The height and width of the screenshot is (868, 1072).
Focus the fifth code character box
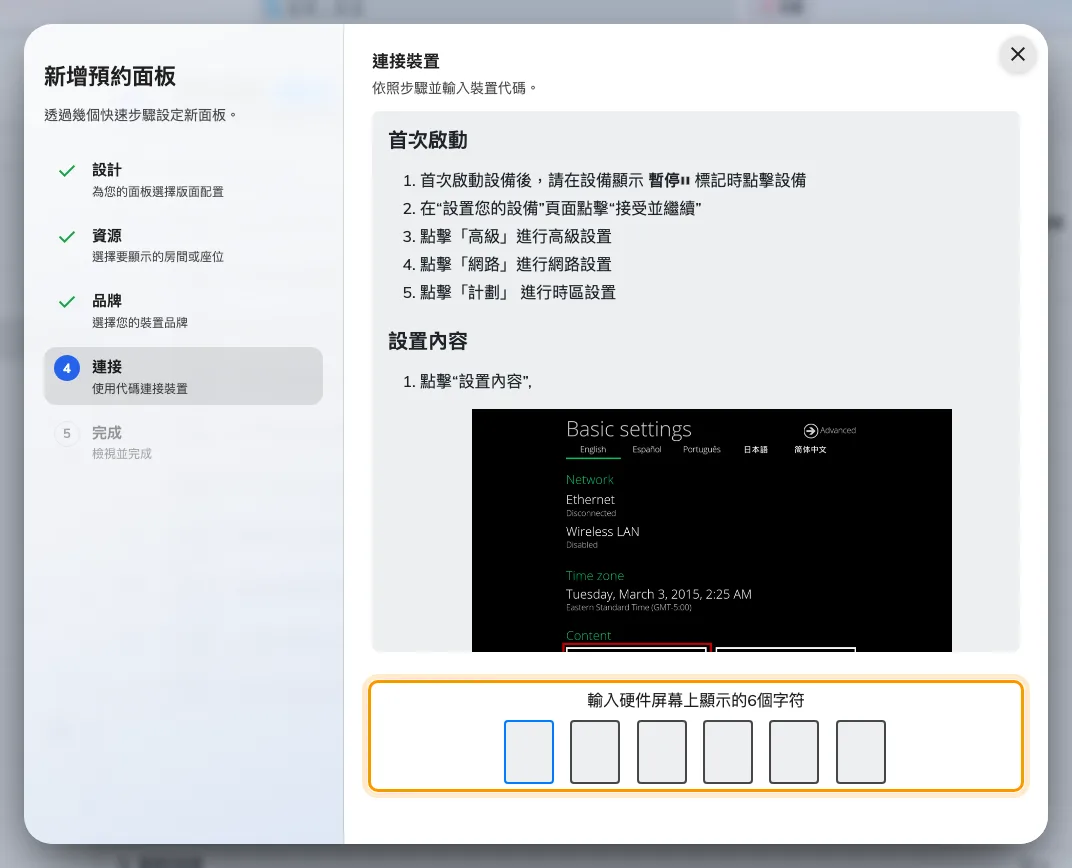[x=794, y=751]
